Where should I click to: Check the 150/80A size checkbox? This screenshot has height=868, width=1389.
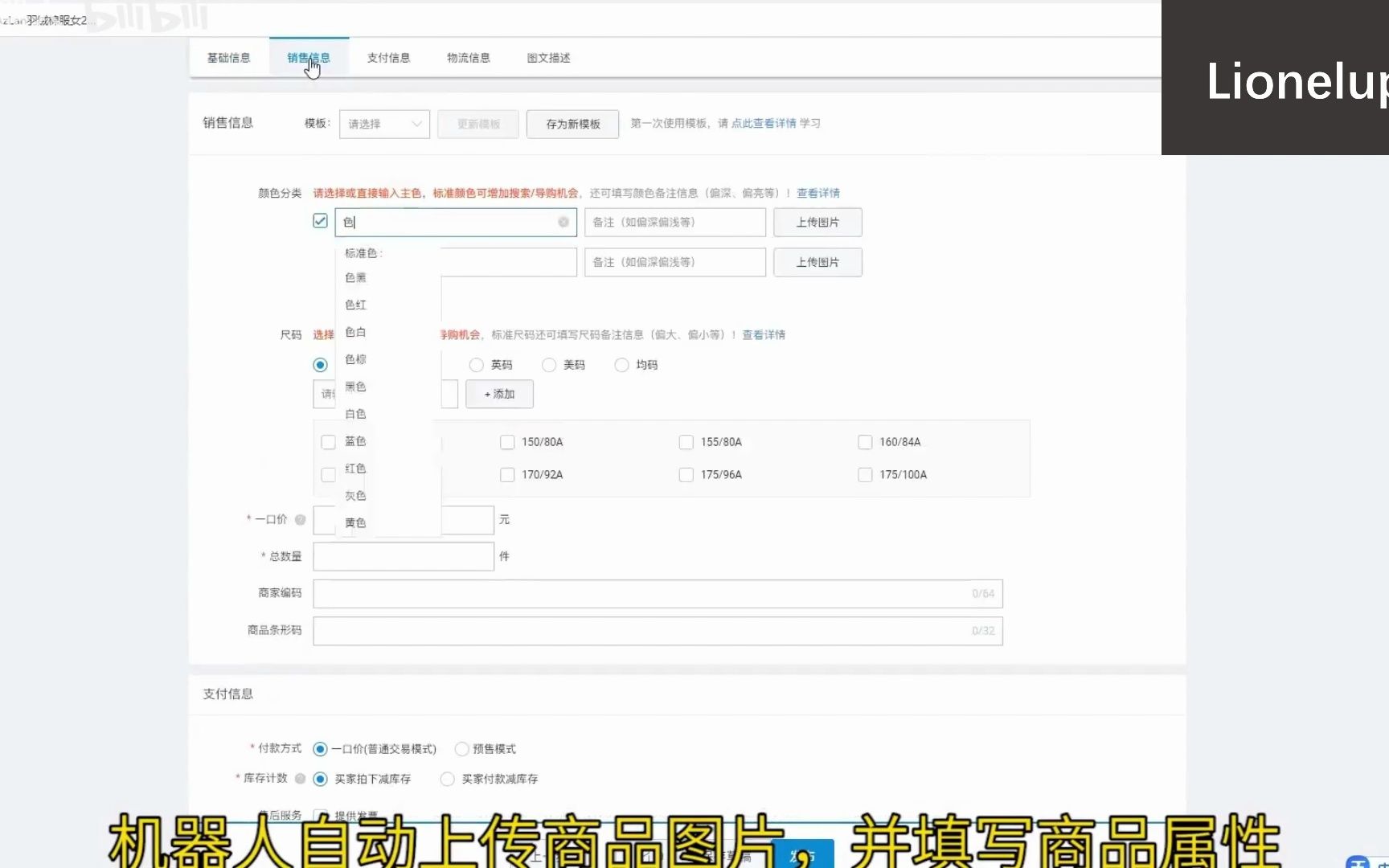tap(507, 442)
